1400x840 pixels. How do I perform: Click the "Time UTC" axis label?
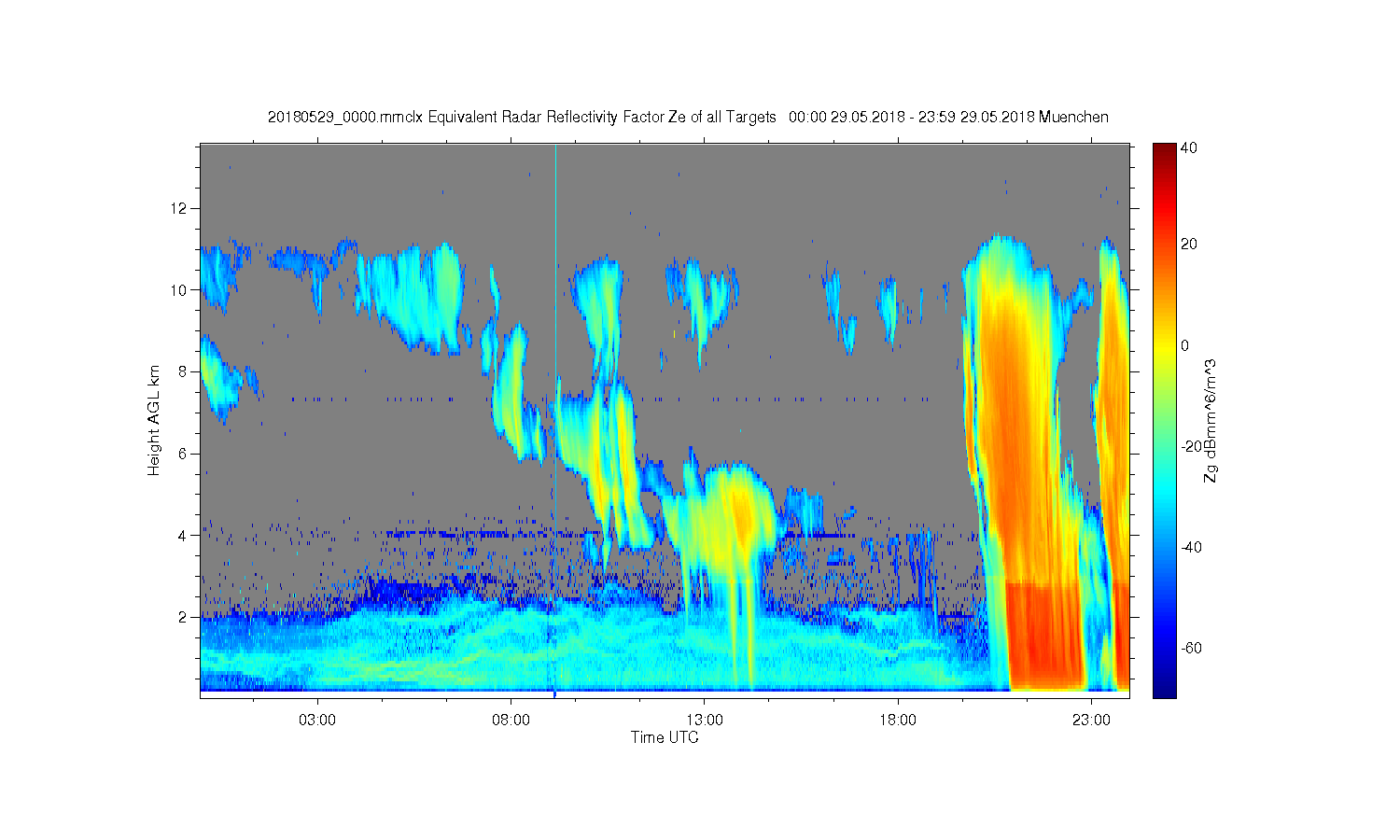tap(665, 737)
